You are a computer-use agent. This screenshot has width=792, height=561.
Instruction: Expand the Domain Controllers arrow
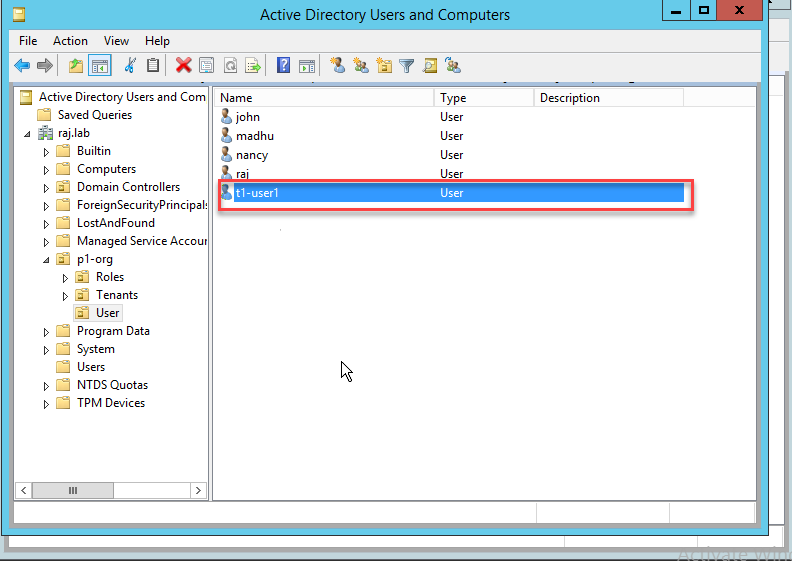46,188
